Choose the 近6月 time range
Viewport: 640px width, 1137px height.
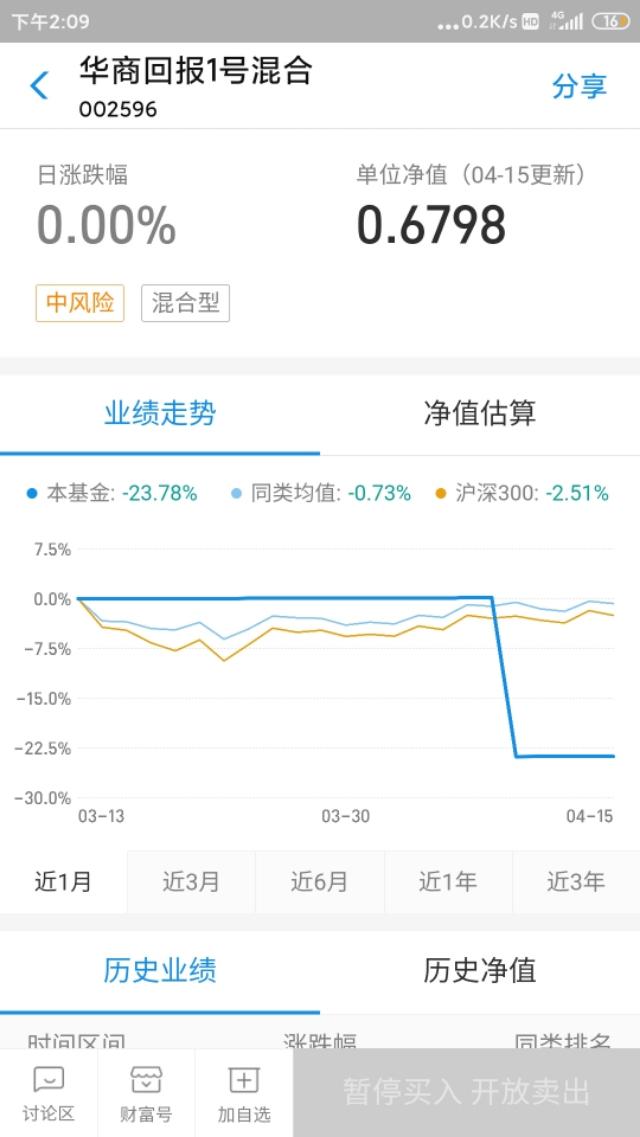(x=319, y=881)
